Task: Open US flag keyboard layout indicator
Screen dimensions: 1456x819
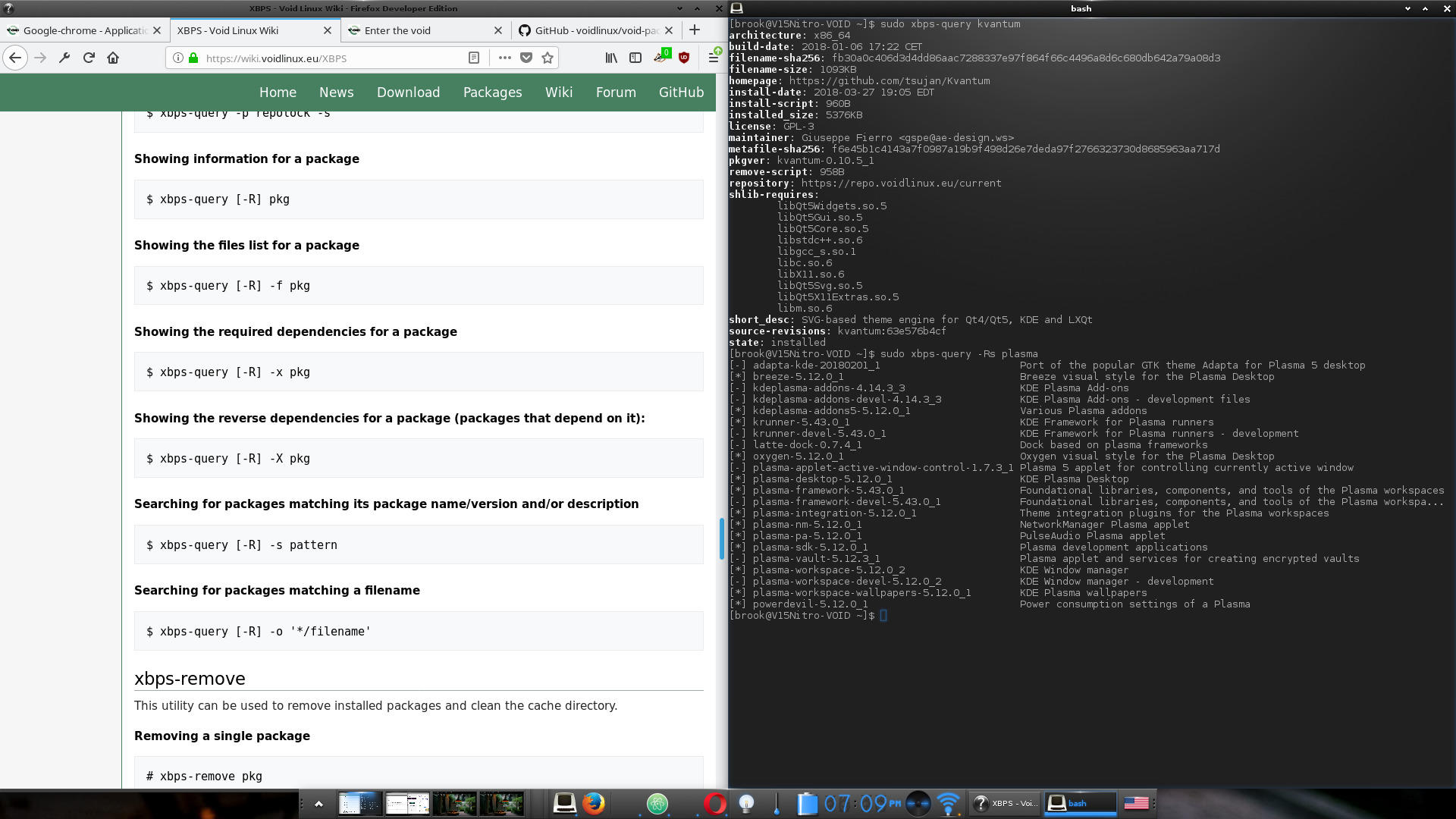Action: pyautogui.click(x=1136, y=803)
